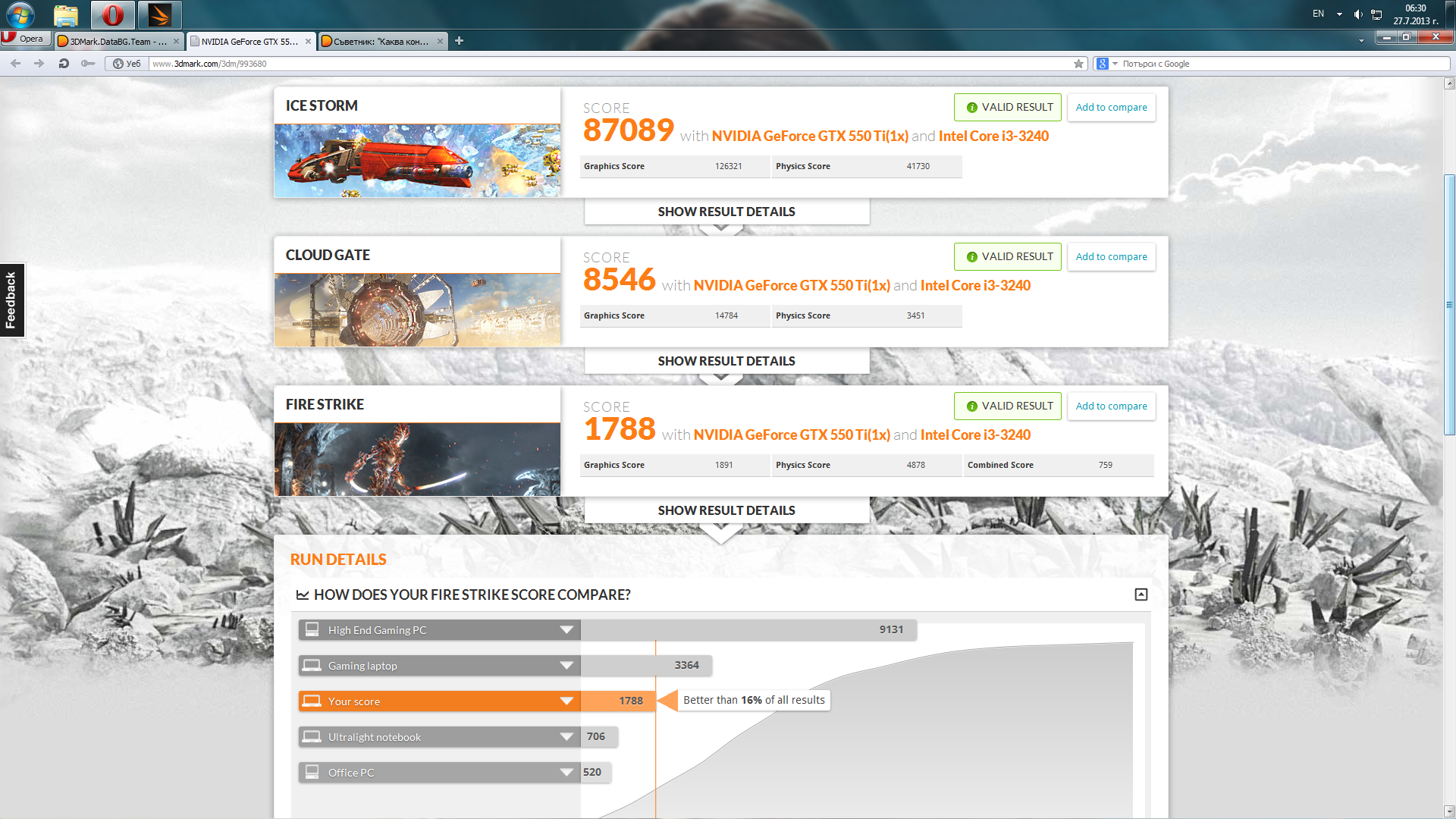Open the volume speaker tray icon
The width and height of the screenshot is (1456, 819).
(x=1358, y=14)
